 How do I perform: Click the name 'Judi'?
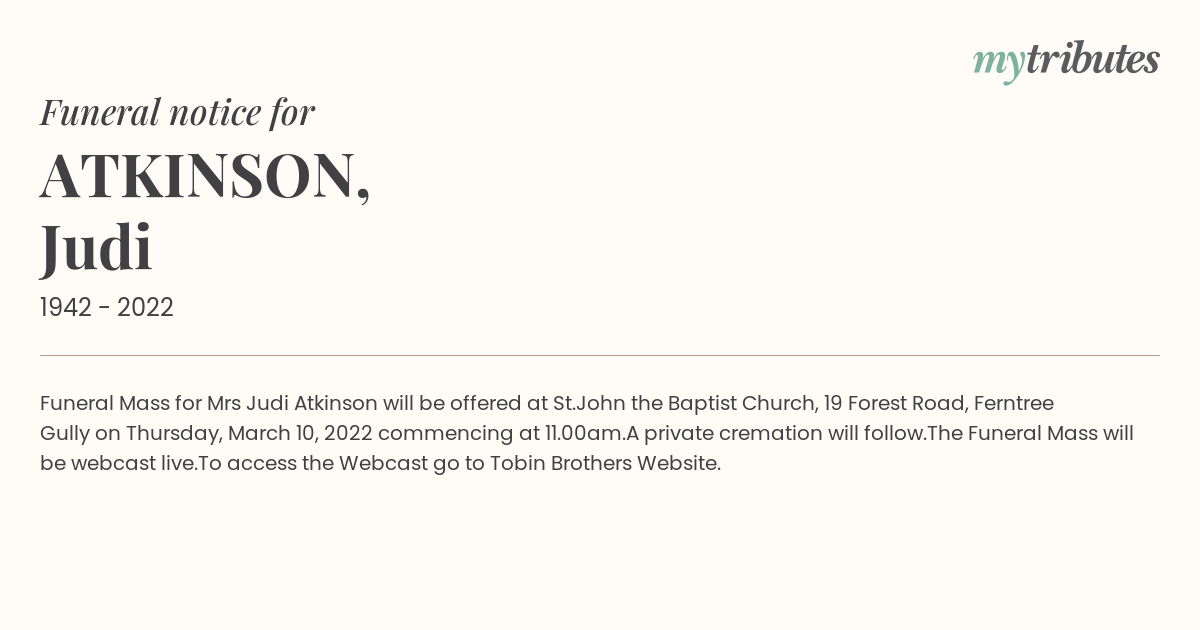(x=96, y=247)
